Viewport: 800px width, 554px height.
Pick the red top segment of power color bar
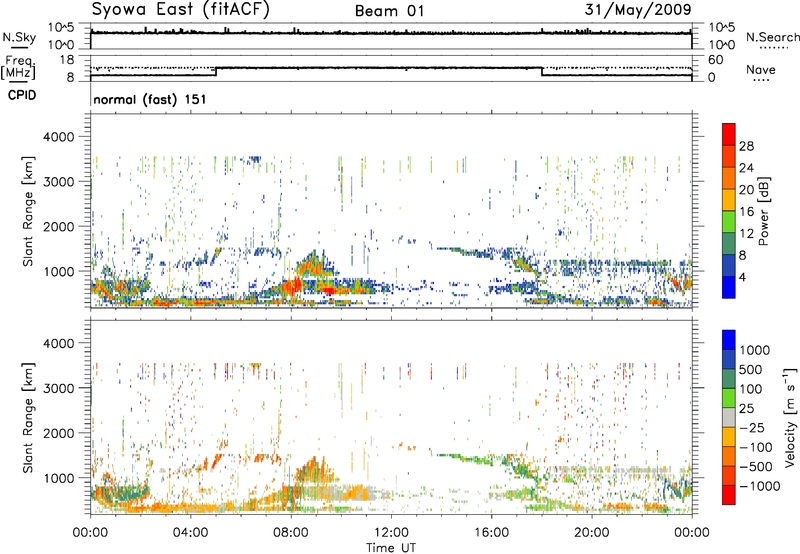pos(729,134)
